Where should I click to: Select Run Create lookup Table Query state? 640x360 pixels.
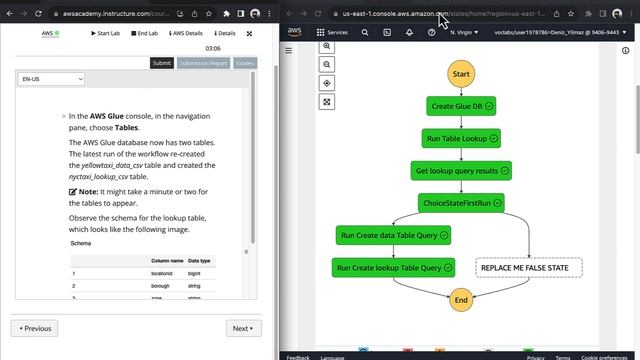(x=393, y=268)
